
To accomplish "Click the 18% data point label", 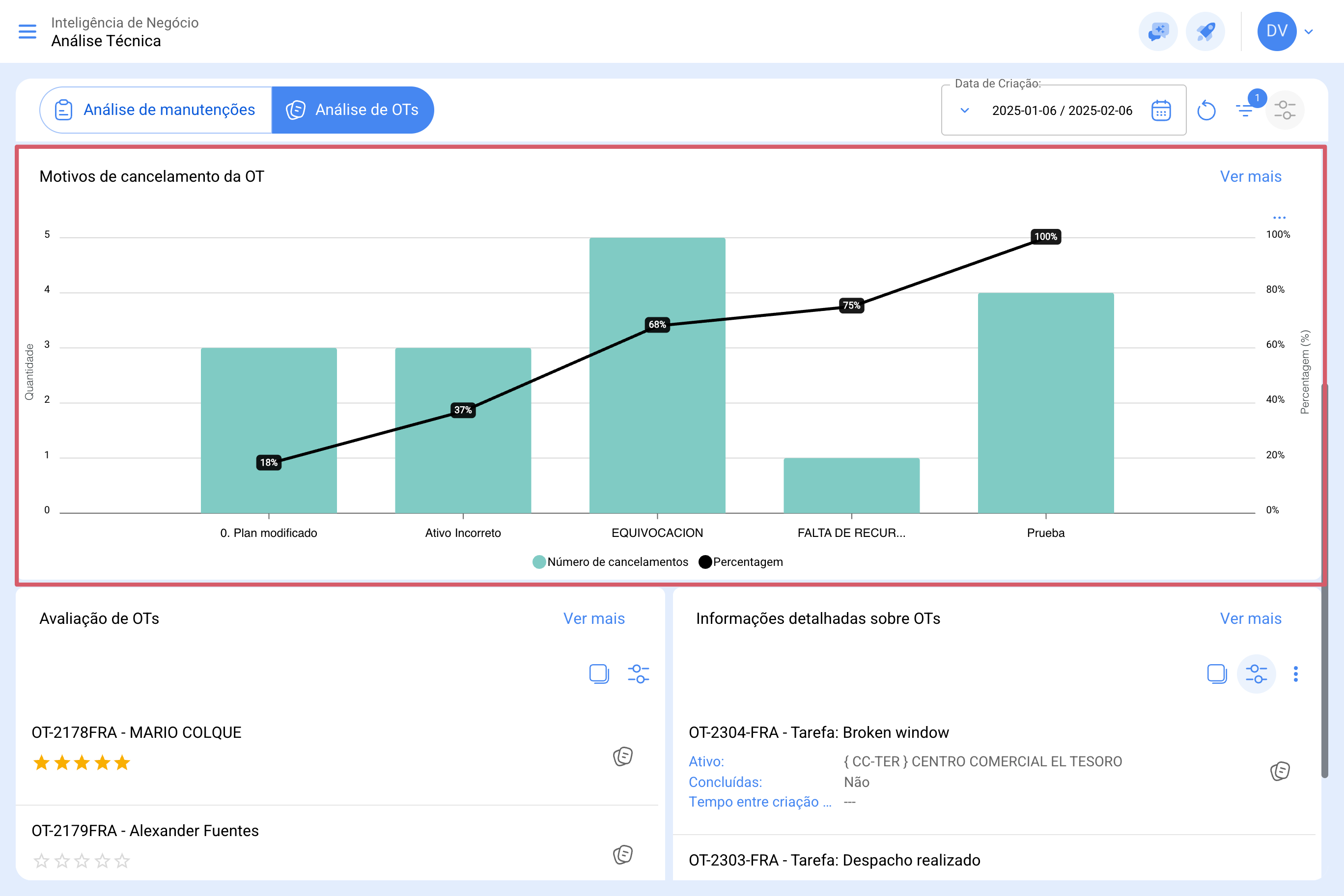I will point(269,462).
